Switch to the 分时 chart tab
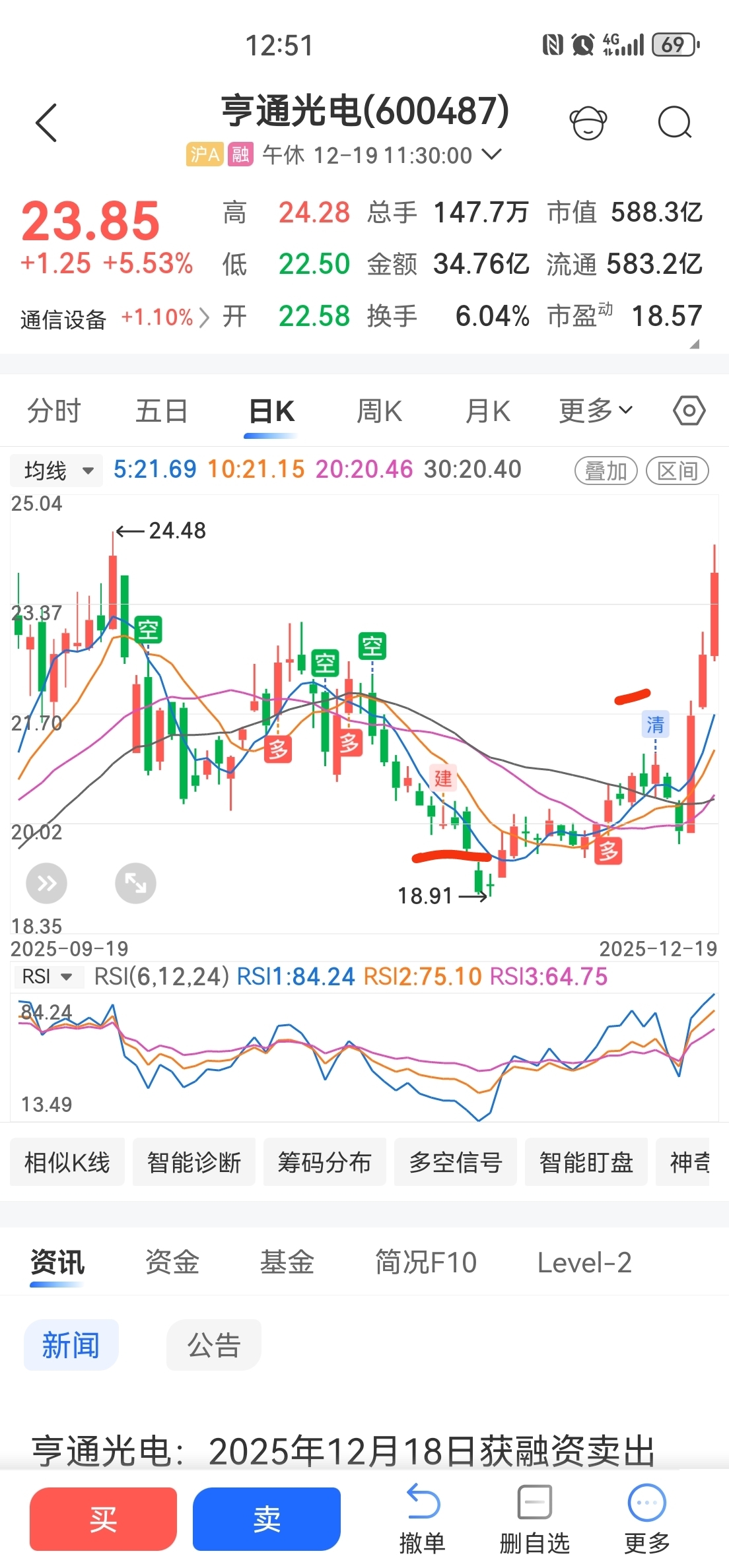Viewport: 729px width, 1568px height. (53, 410)
